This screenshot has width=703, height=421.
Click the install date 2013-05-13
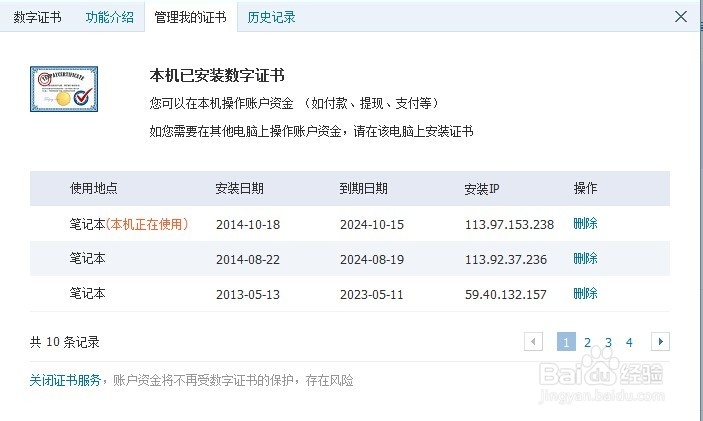click(248, 295)
